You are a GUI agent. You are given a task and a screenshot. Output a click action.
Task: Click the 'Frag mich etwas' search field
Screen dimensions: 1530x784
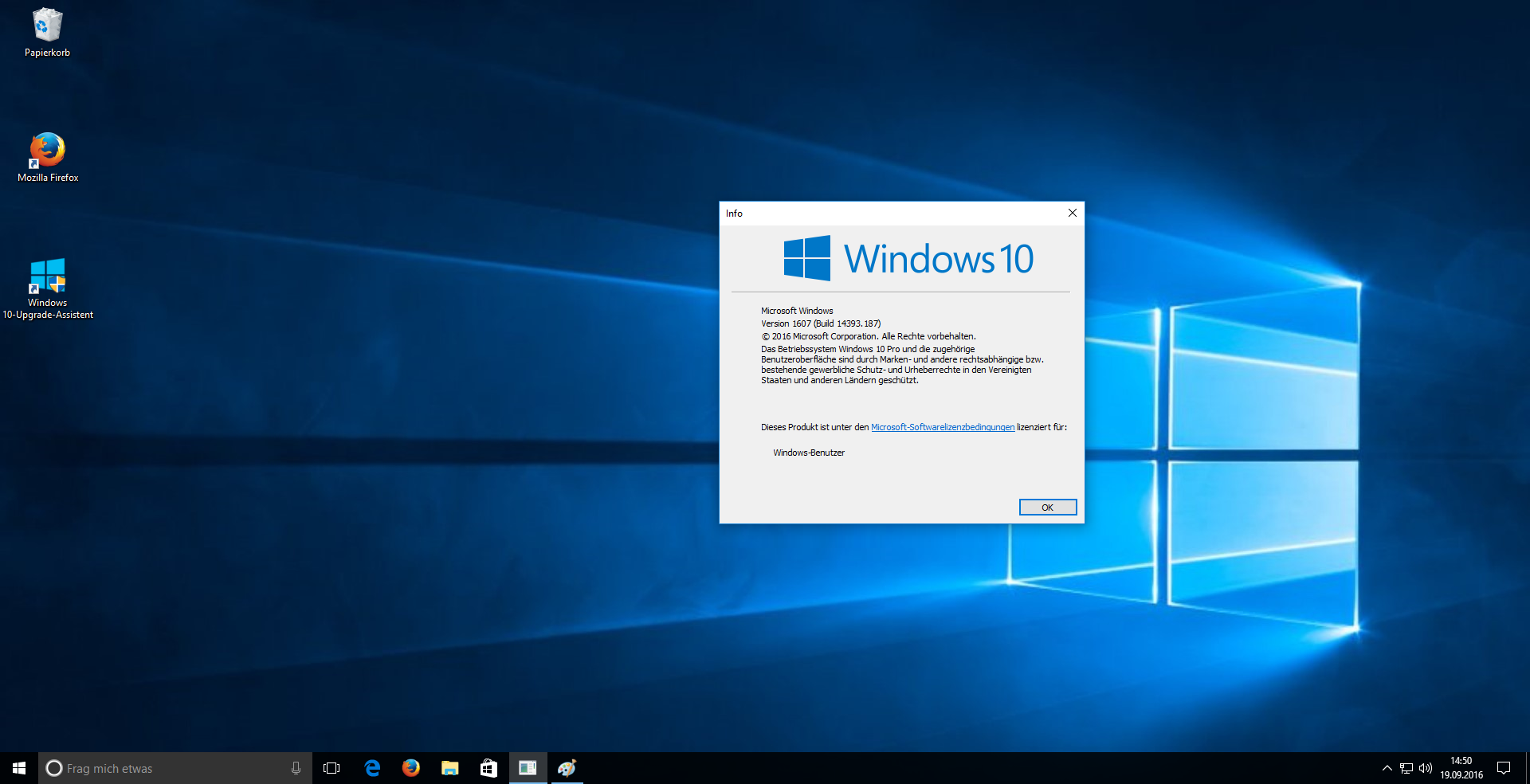click(175, 768)
